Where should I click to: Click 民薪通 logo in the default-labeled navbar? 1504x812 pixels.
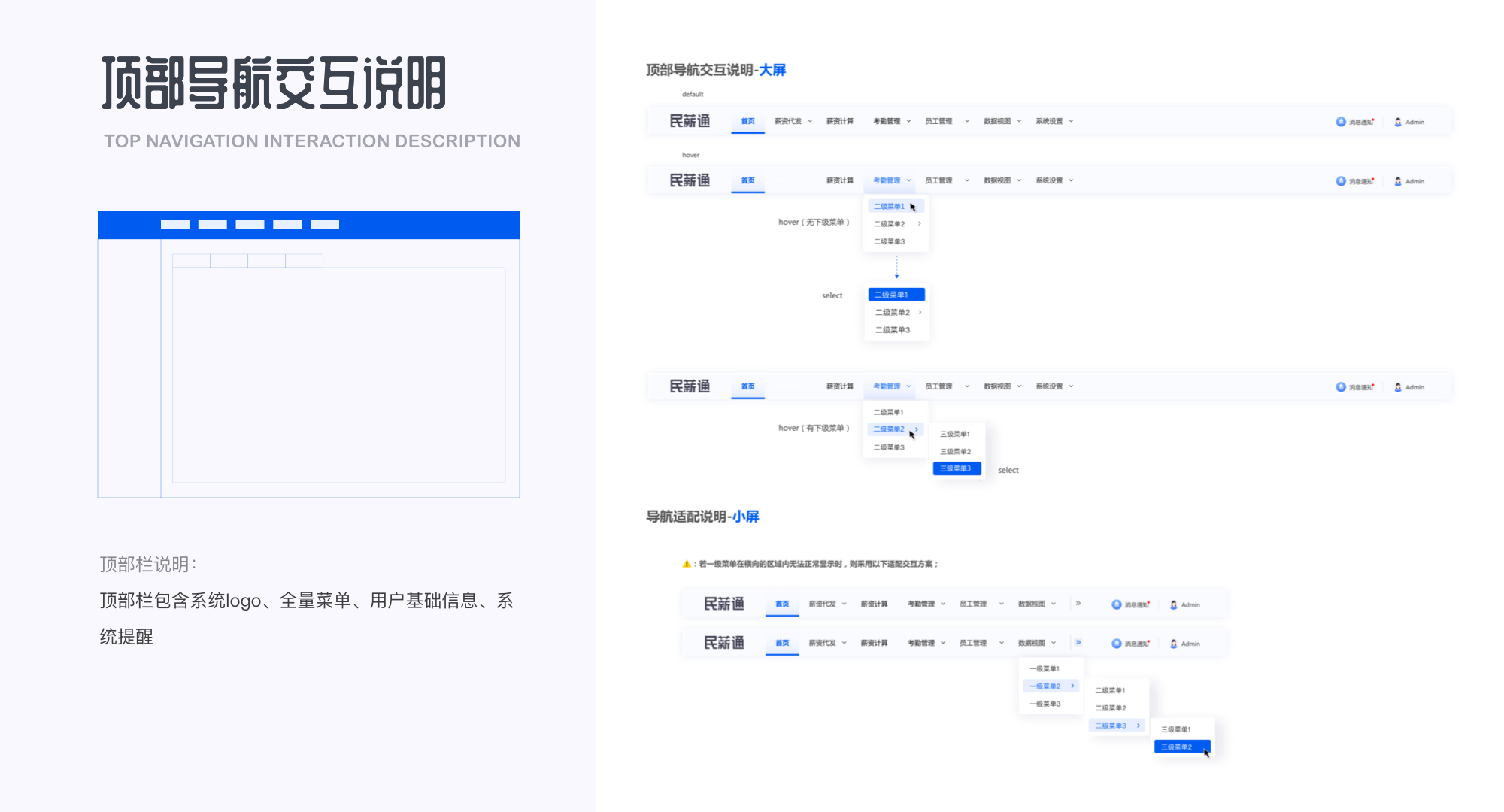pyautogui.click(x=690, y=121)
